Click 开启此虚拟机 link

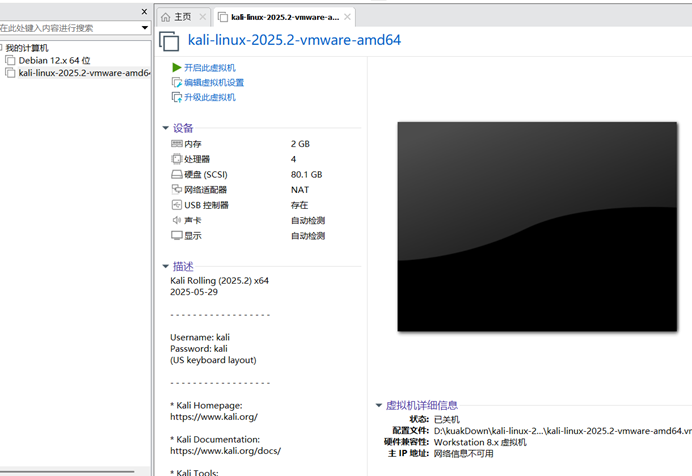coord(210,67)
